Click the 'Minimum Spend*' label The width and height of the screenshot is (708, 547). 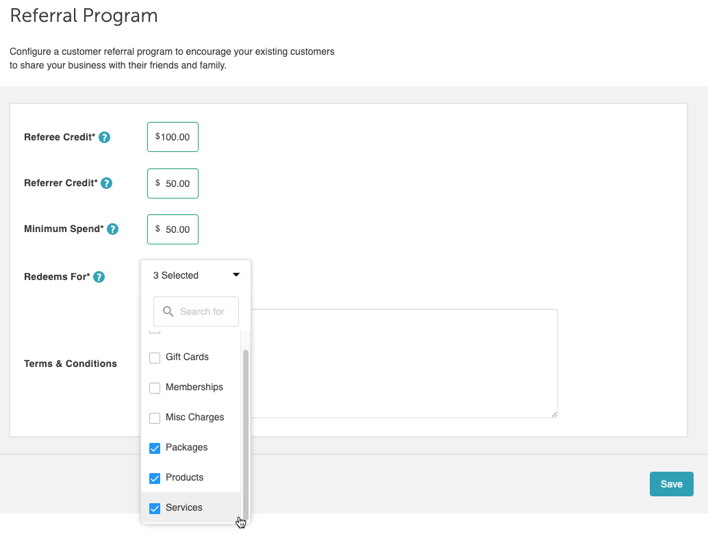pos(64,229)
